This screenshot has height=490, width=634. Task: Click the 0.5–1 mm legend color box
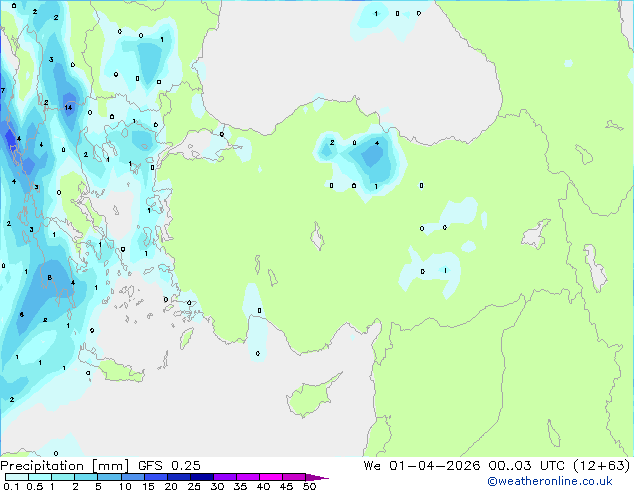tap(40, 477)
